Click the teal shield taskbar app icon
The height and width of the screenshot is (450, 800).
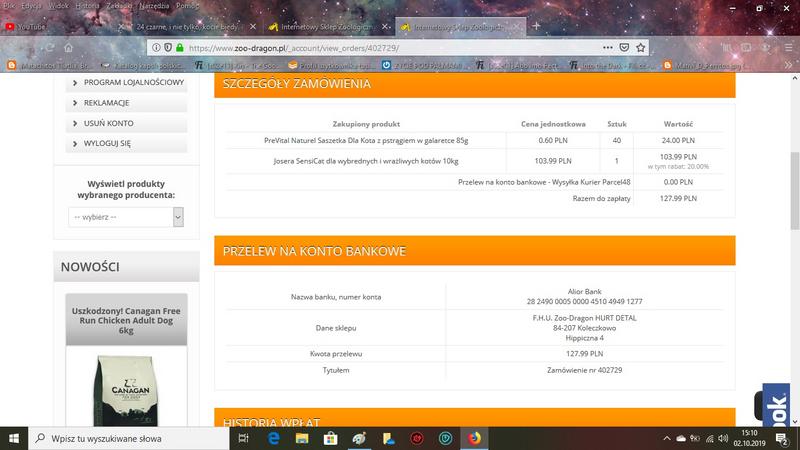tap(445, 438)
